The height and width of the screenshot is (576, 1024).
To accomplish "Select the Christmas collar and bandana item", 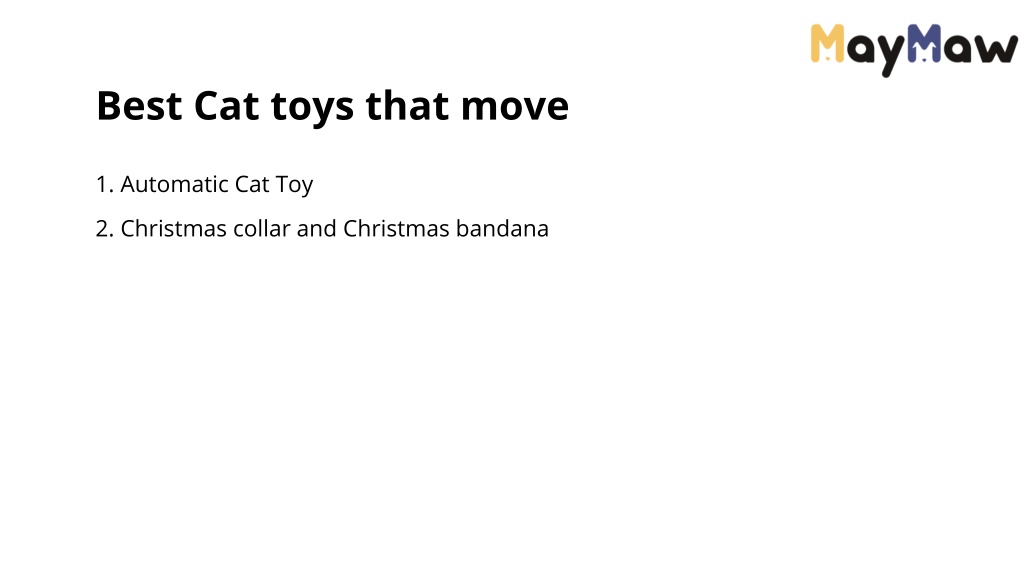I will click(322, 229).
